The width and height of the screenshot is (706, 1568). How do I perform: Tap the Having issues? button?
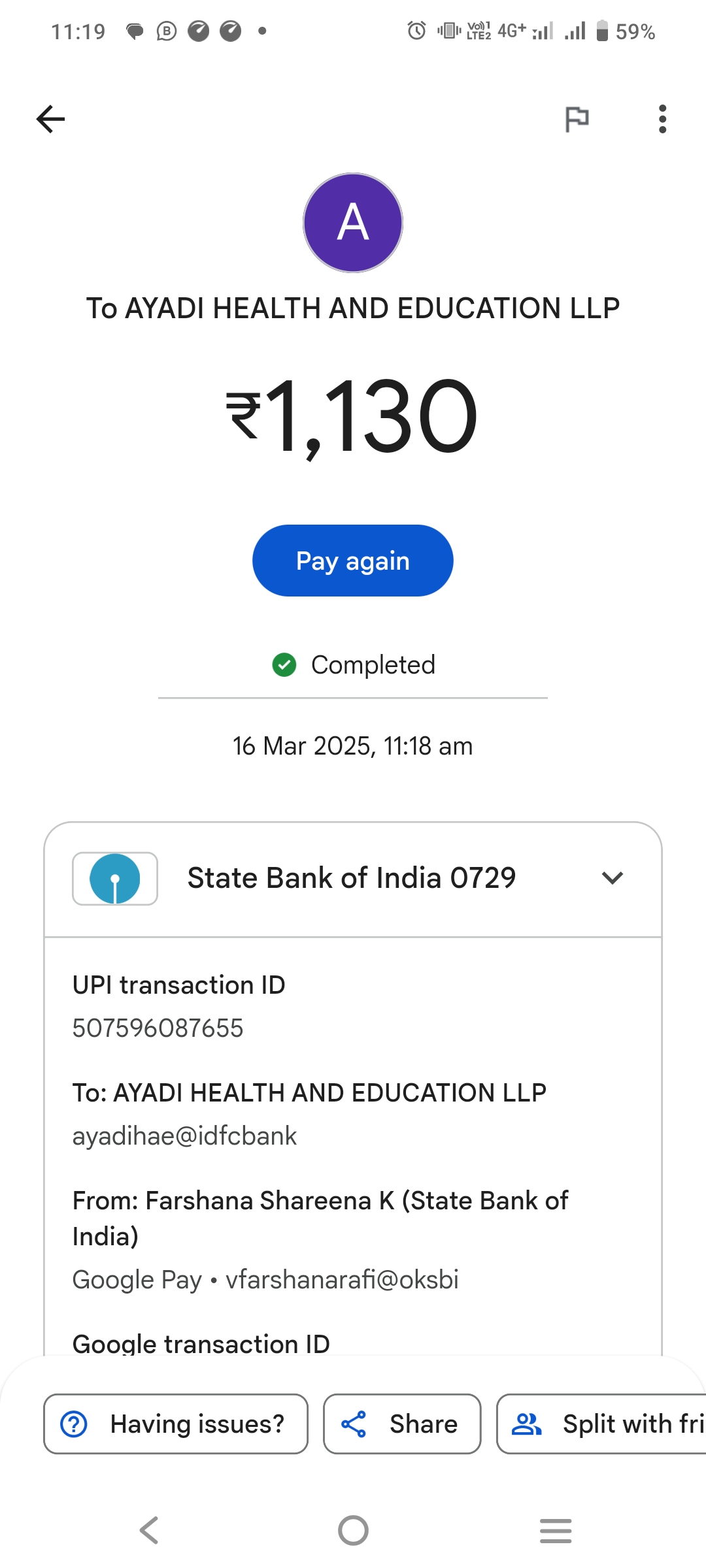[x=176, y=1424]
